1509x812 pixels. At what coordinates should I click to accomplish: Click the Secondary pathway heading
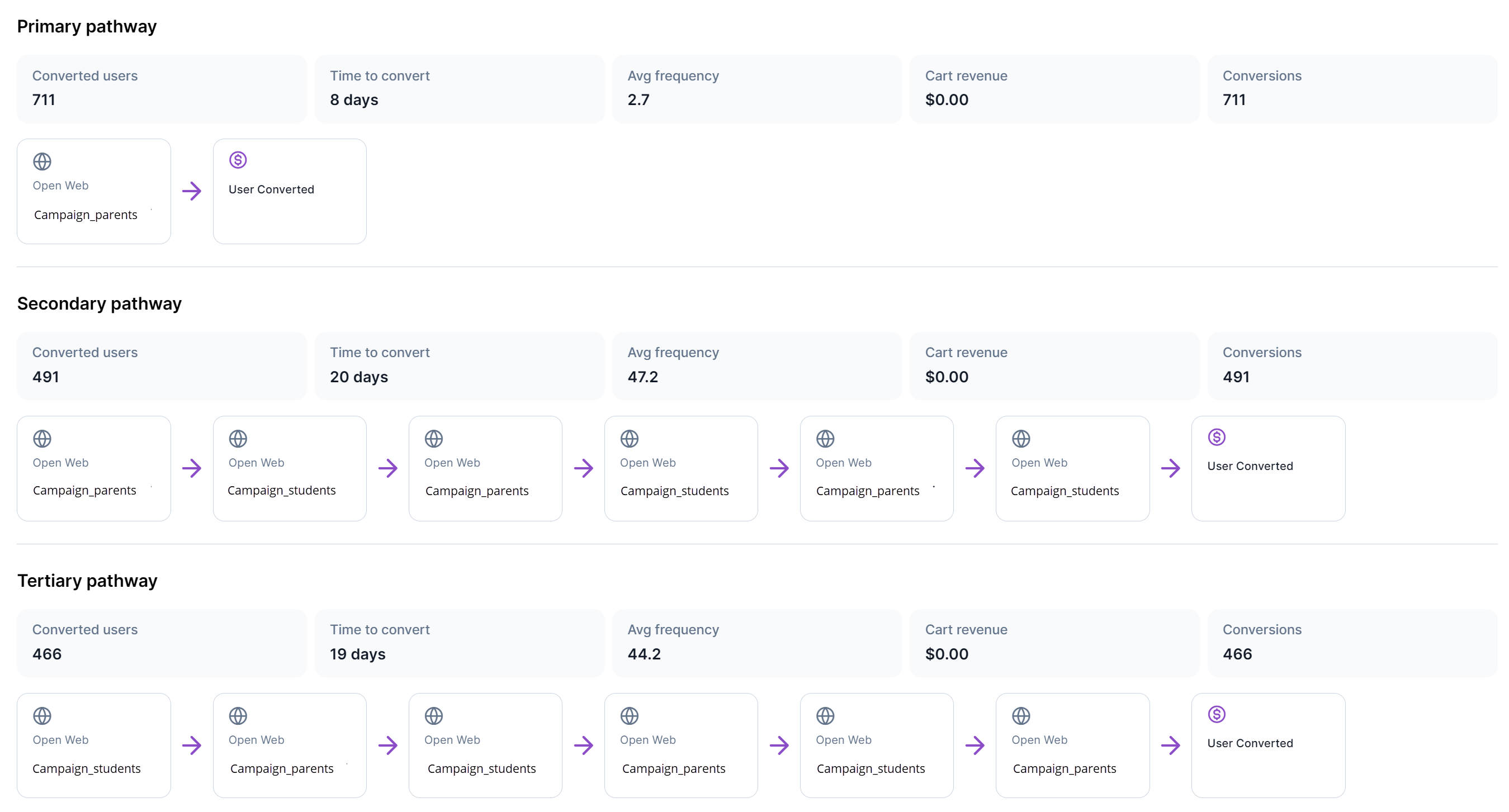99,303
